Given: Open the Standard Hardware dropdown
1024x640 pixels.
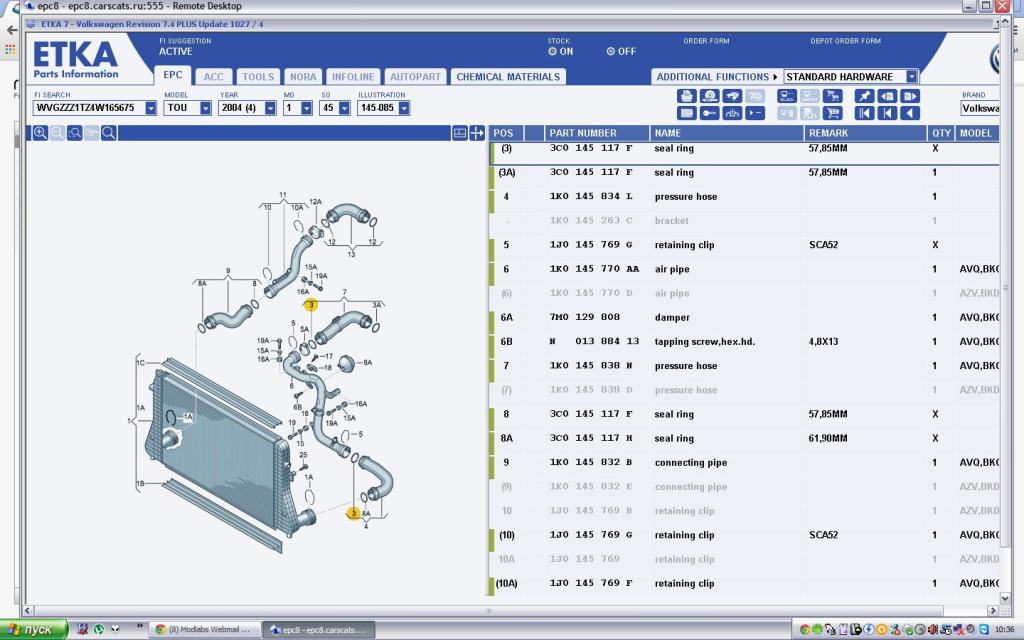Looking at the screenshot, I should [x=912, y=77].
